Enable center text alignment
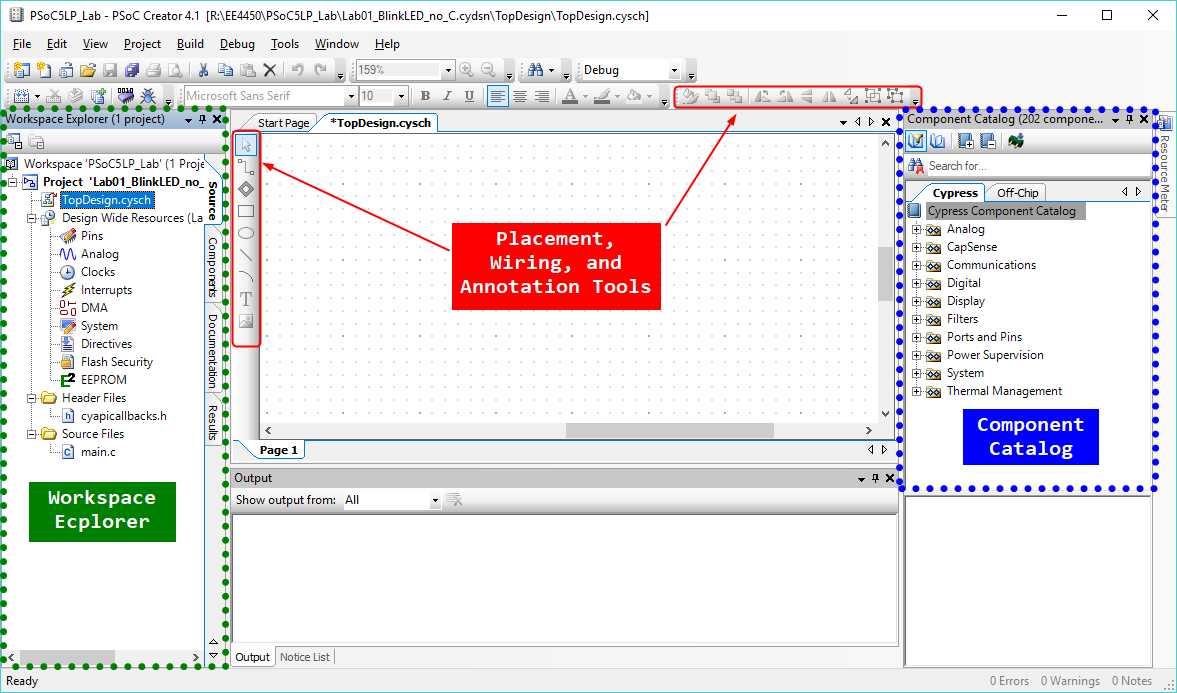Viewport: 1177px width, 693px height. pos(520,96)
